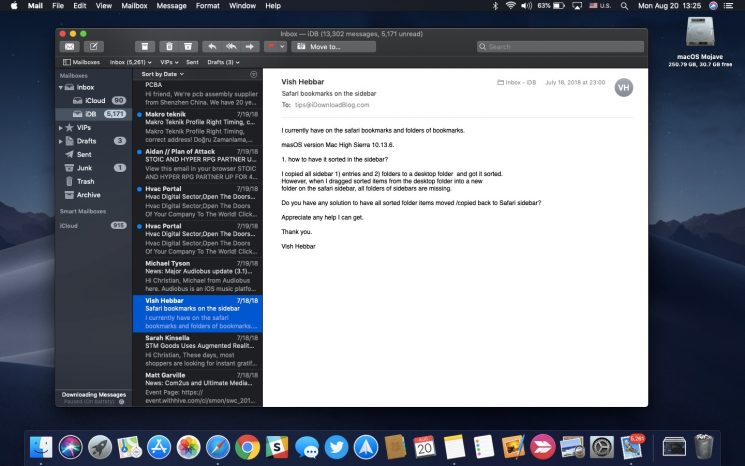Open Launchpad rocket icon in Dock
Image resolution: width=745 pixels, height=466 pixels.
pyautogui.click(x=100, y=447)
